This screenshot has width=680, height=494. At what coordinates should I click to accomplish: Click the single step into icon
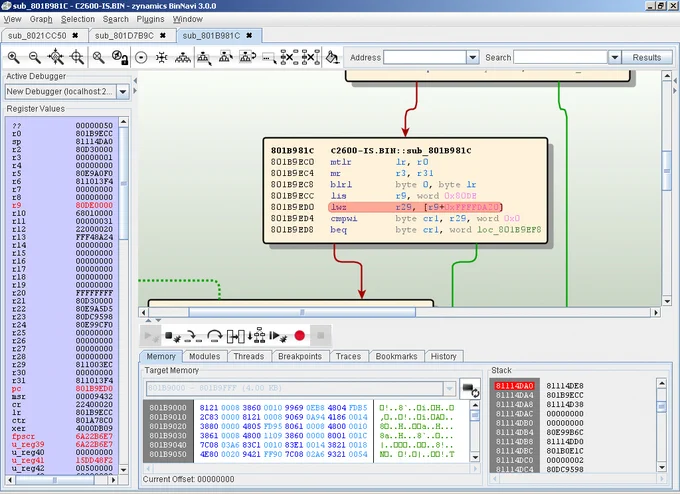[193, 336]
